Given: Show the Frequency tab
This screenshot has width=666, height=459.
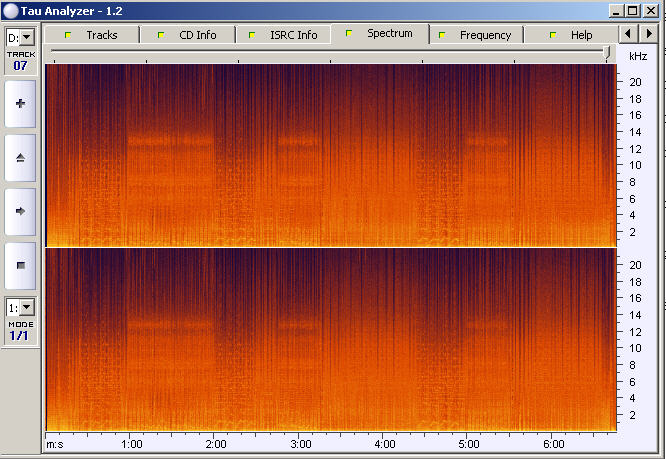Looking at the screenshot, I should 476,35.
